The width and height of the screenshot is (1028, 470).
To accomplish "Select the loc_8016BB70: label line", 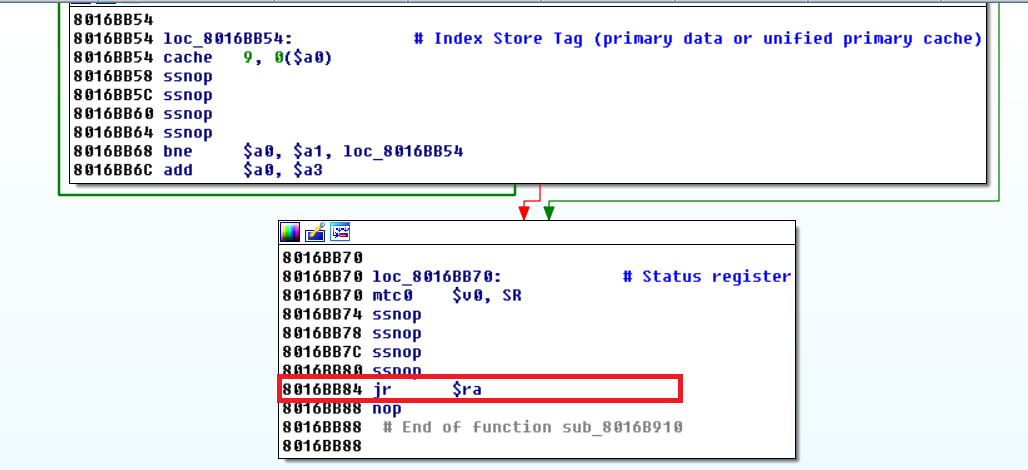I will coord(437,277).
